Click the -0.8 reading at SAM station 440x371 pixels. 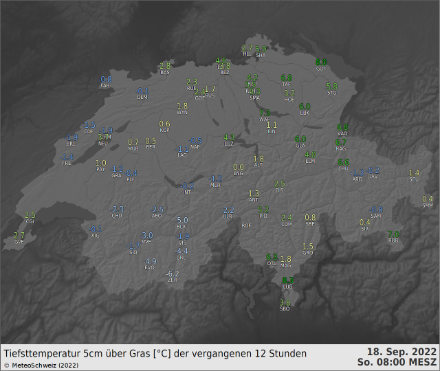click(376, 209)
